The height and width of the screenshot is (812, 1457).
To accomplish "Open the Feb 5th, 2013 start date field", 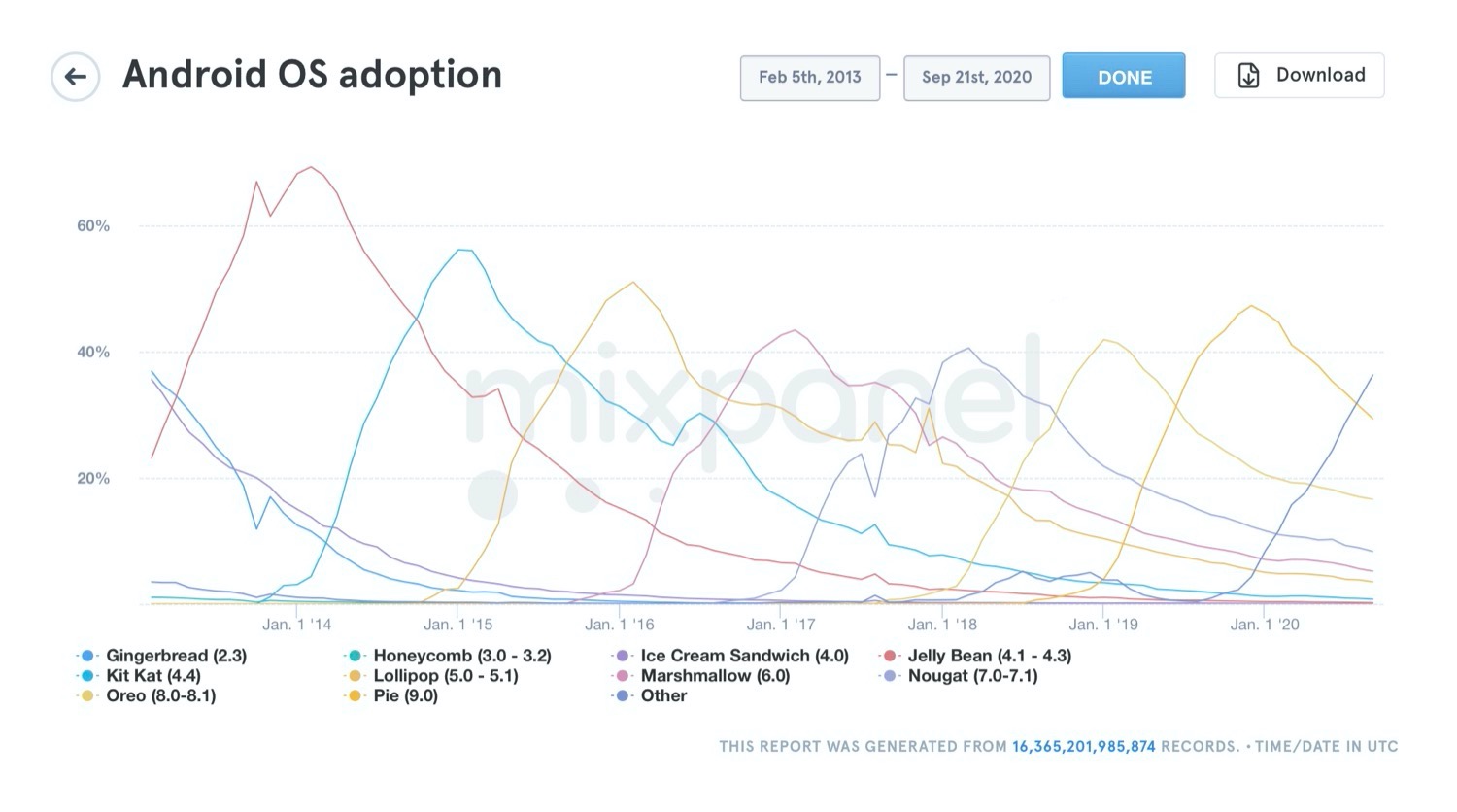I will [x=810, y=78].
